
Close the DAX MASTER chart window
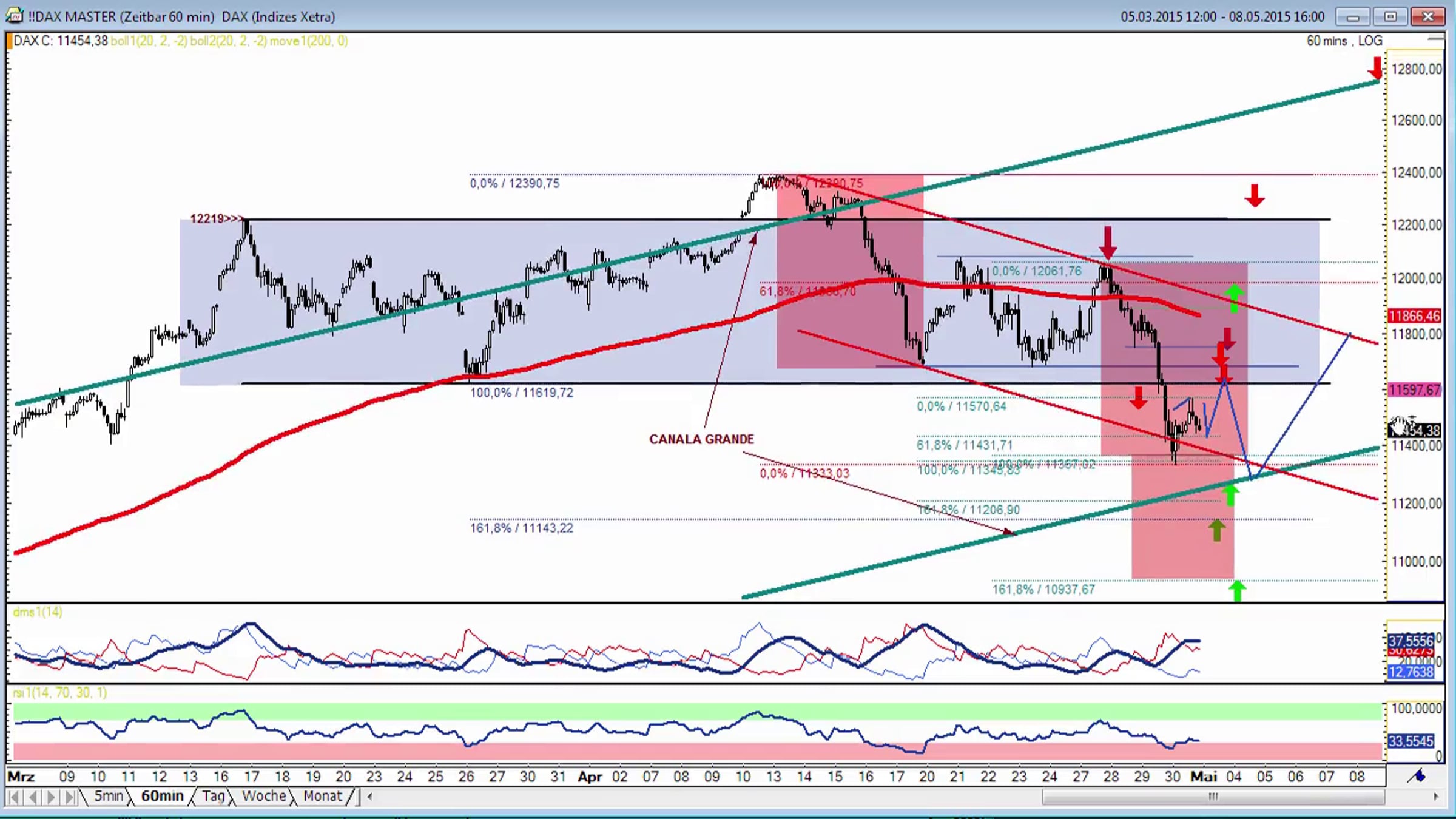[1428, 16]
